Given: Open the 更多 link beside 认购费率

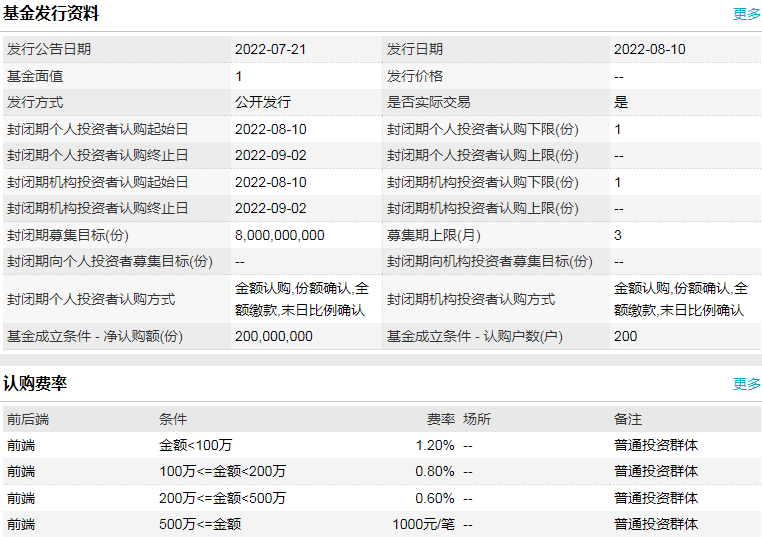Looking at the screenshot, I should [746, 384].
